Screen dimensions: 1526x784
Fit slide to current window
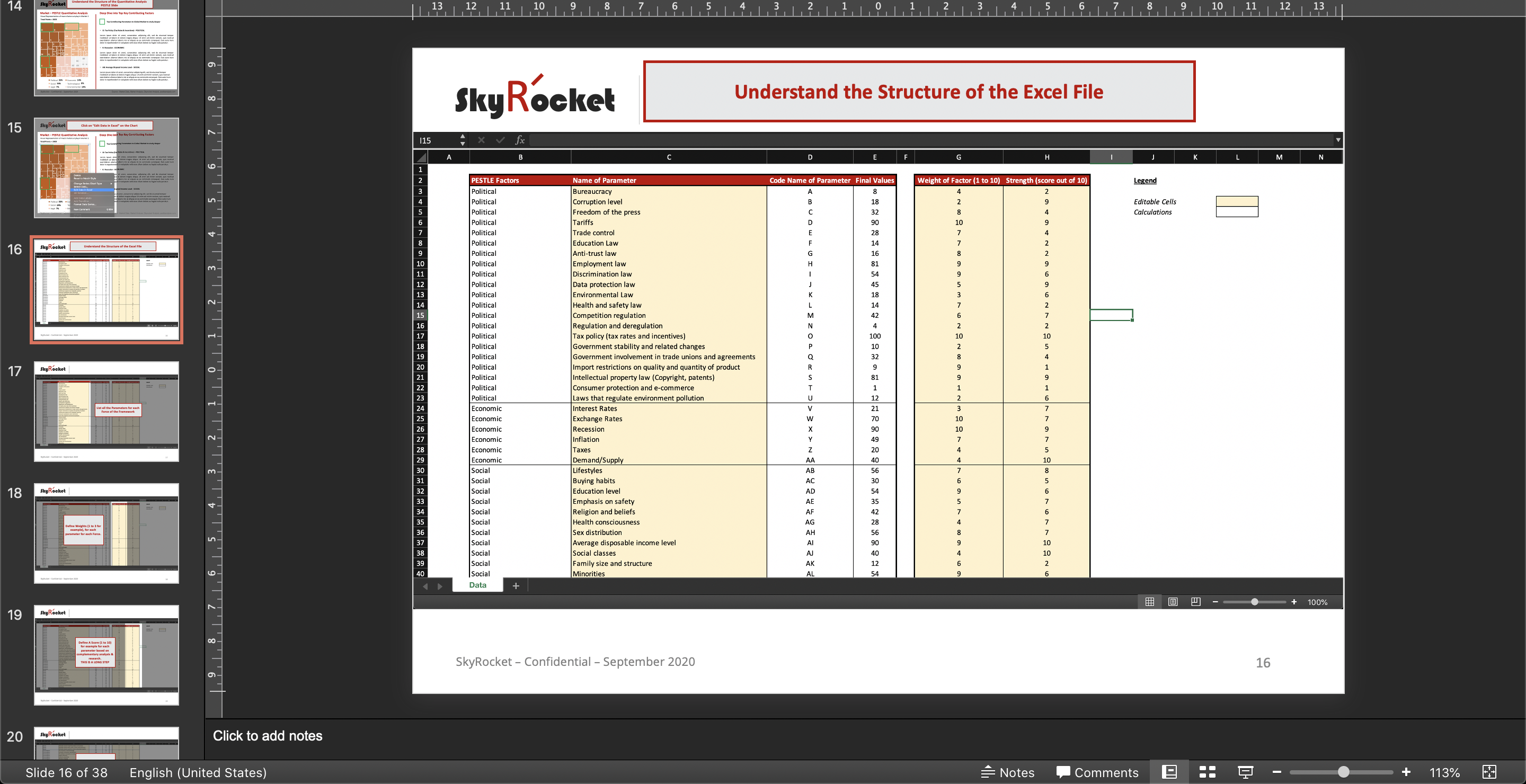pos(1489,772)
